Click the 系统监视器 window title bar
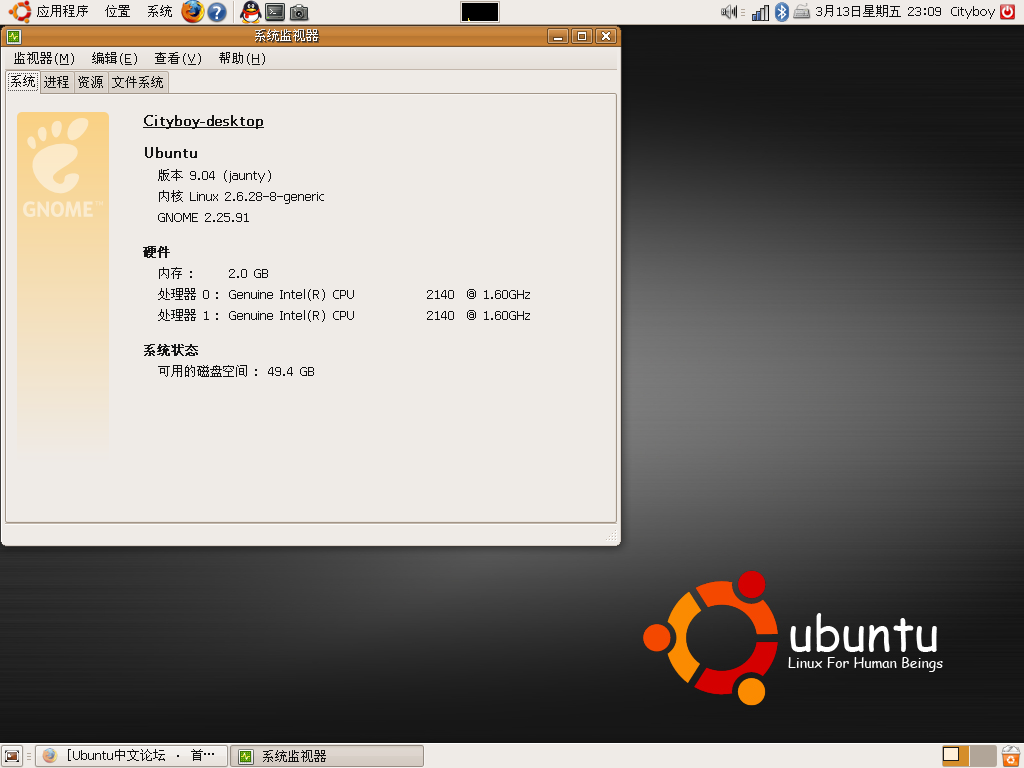Viewport: 1024px width, 768px height. (286, 37)
